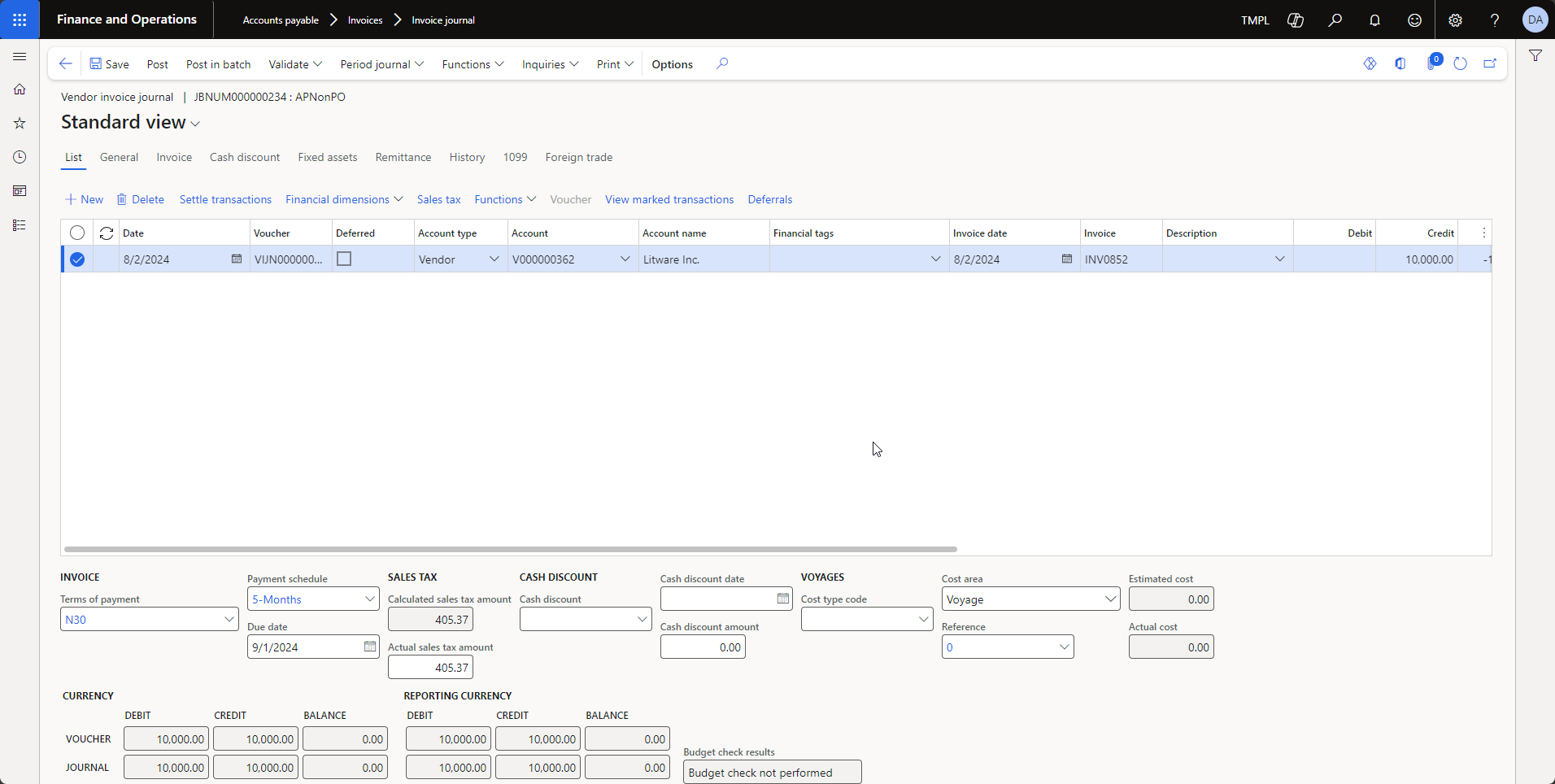Open the DA user account avatar
This screenshot has width=1555, height=784.
tap(1535, 20)
